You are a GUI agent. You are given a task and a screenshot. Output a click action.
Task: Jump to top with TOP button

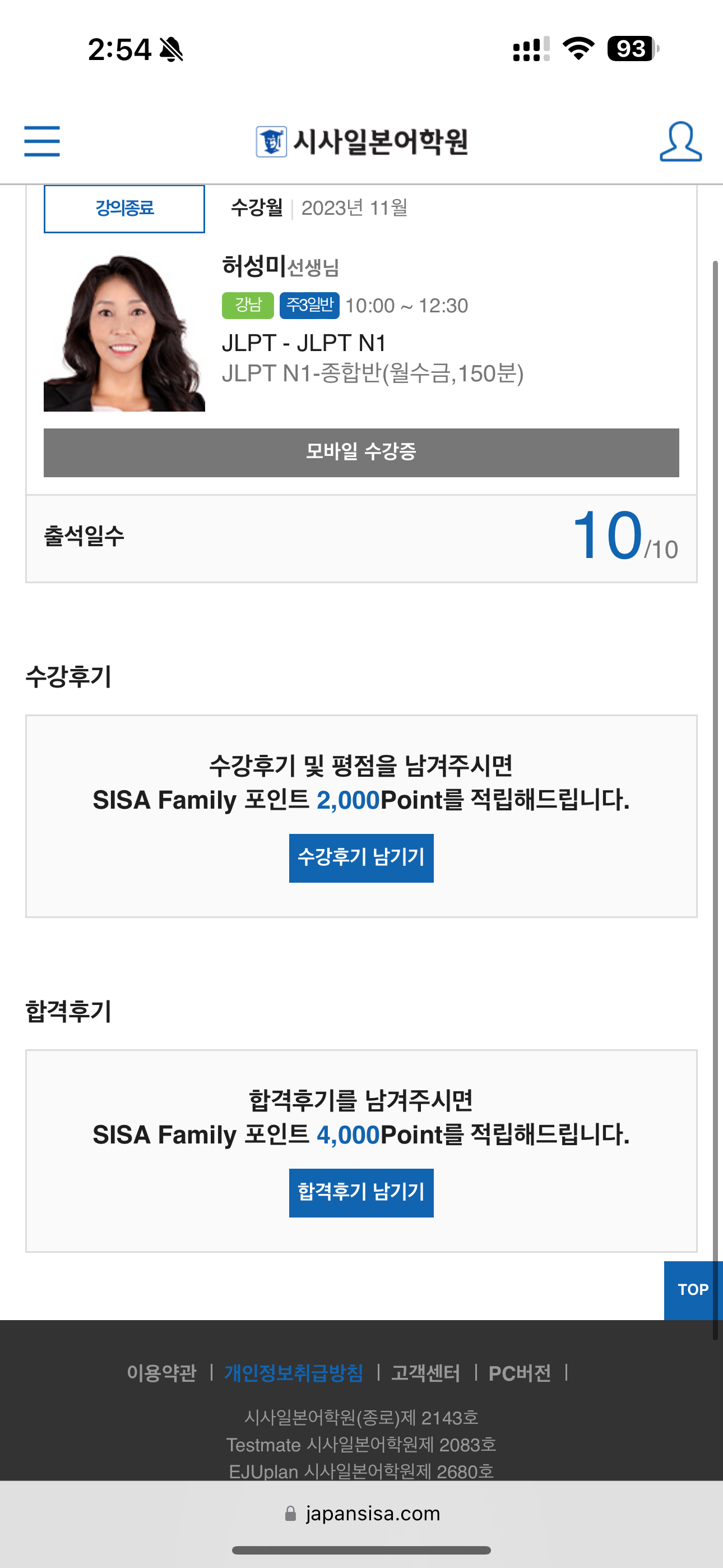point(693,1289)
